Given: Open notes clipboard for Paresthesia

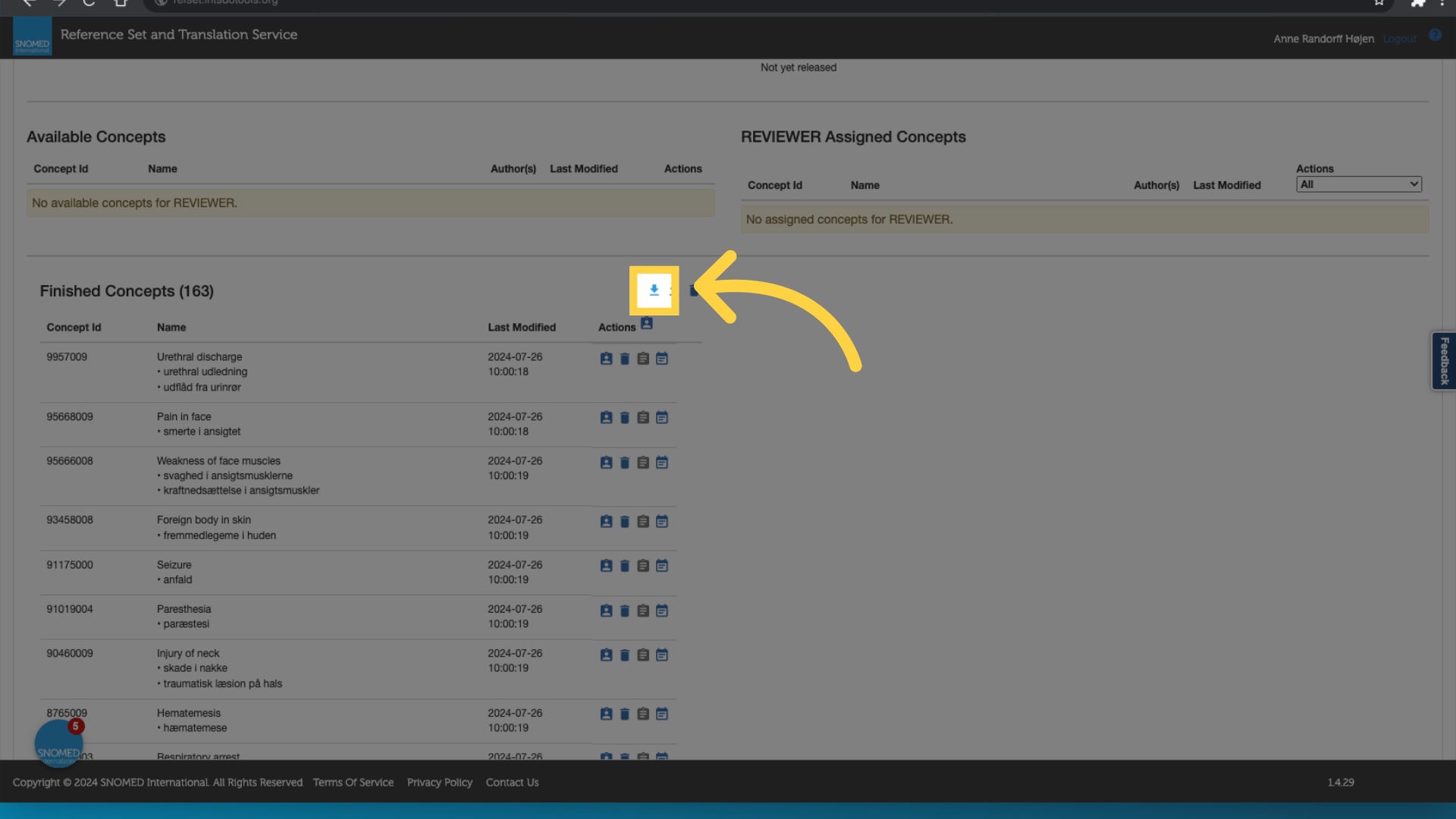Looking at the screenshot, I should 643,610.
